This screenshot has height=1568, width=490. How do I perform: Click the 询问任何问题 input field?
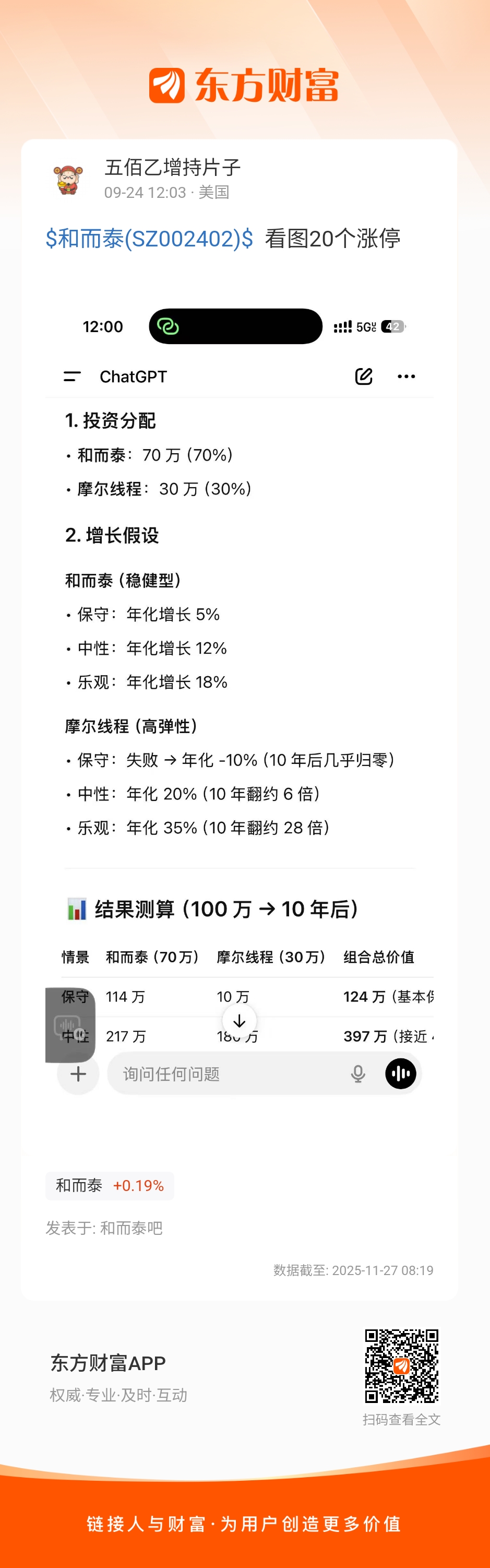point(231,1074)
